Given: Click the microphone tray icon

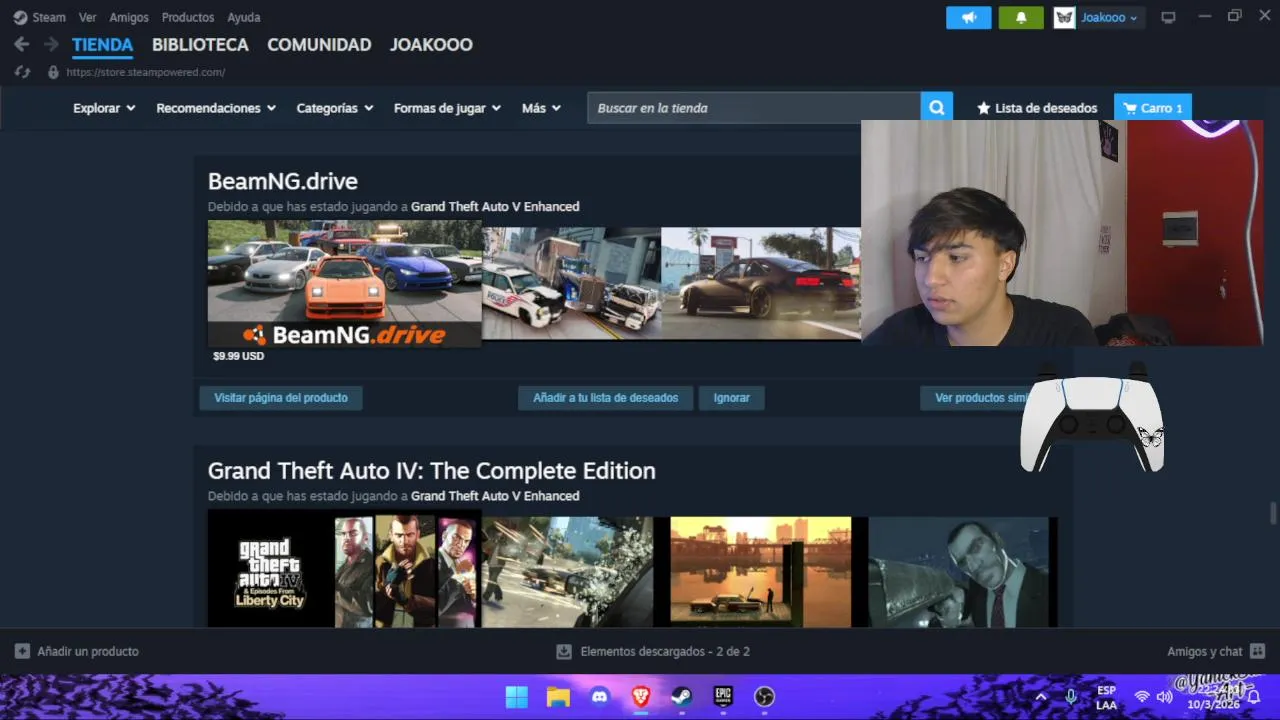Looking at the screenshot, I should [x=1071, y=697].
